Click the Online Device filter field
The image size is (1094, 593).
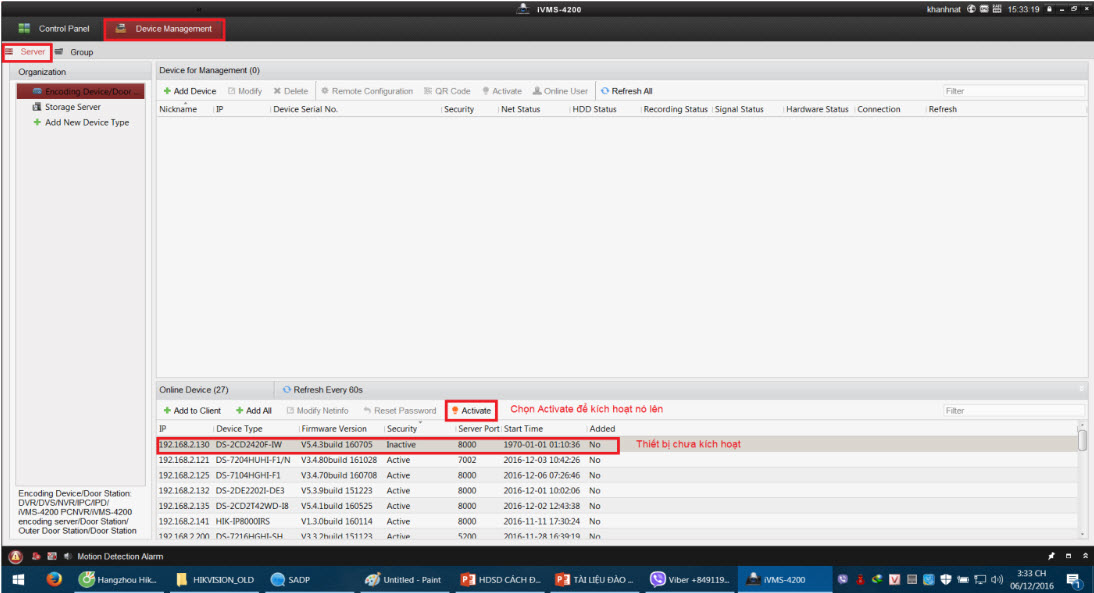(x=1012, y=411)
